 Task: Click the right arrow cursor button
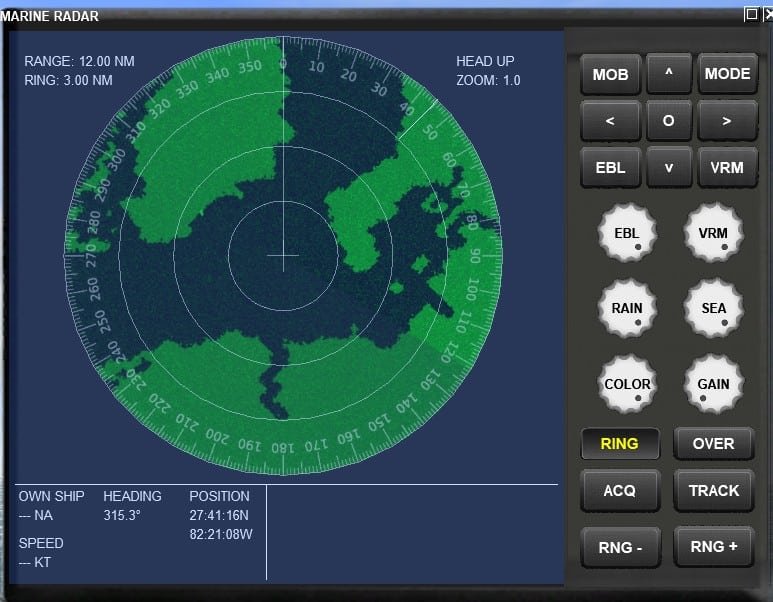[x=727, y=121]
